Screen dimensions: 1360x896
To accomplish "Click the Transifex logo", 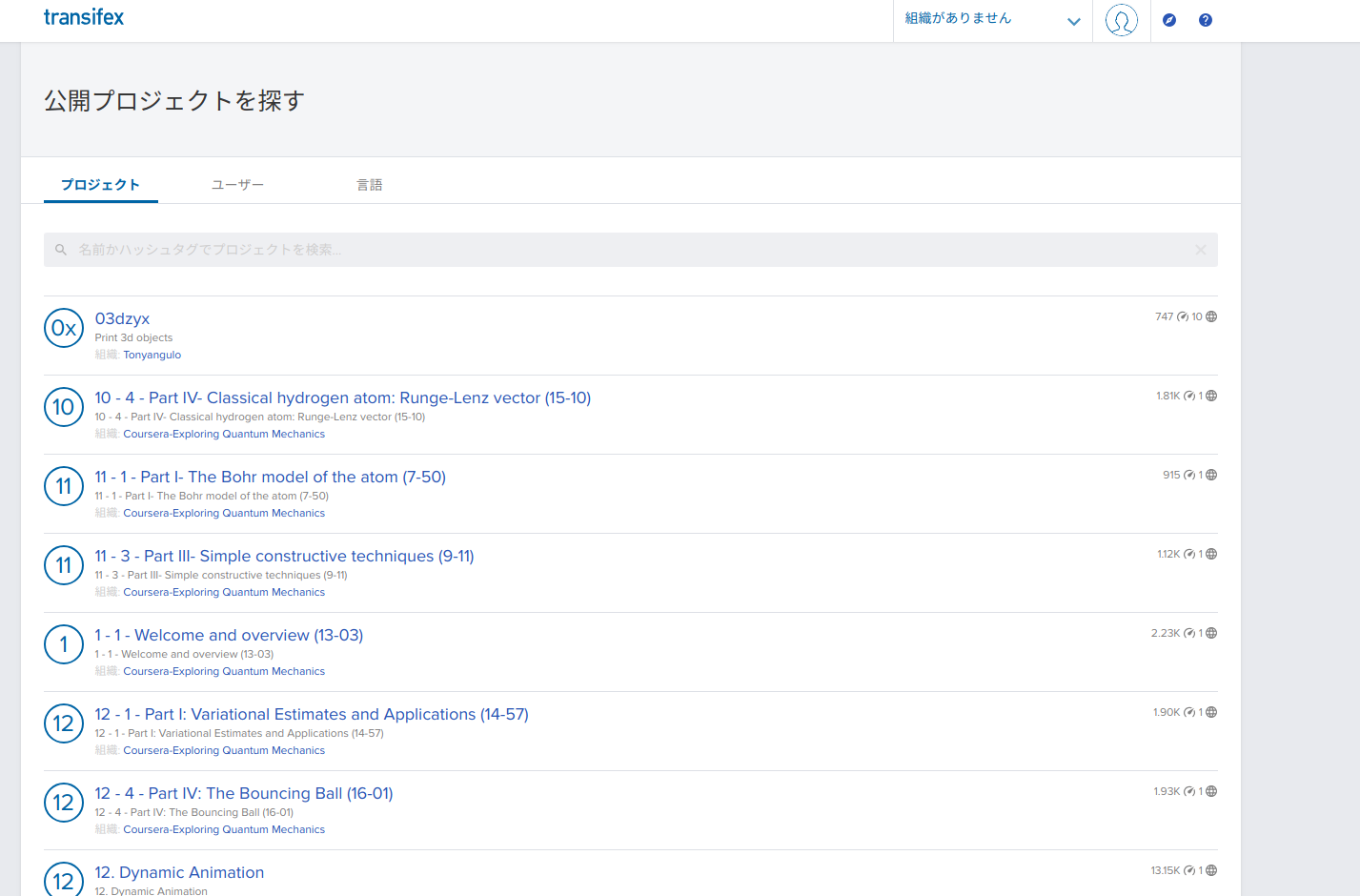I will (84, 17).
